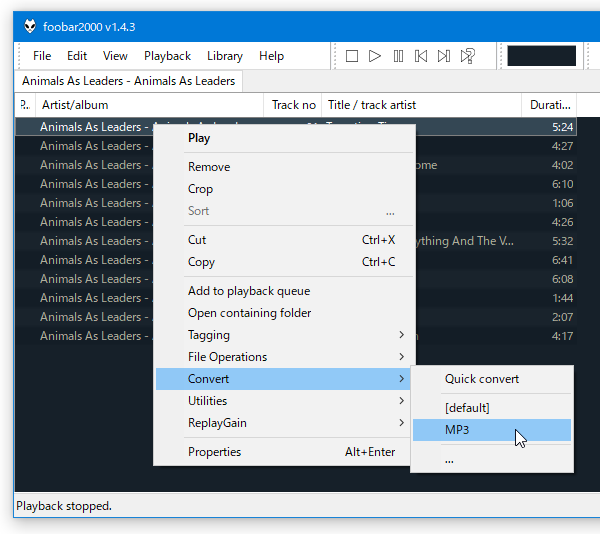Open the Library menu

(x=225, y=56)
